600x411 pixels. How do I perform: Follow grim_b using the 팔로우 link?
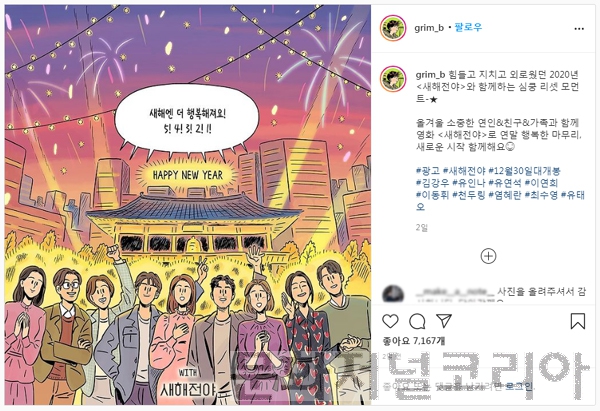coord(468,28)
